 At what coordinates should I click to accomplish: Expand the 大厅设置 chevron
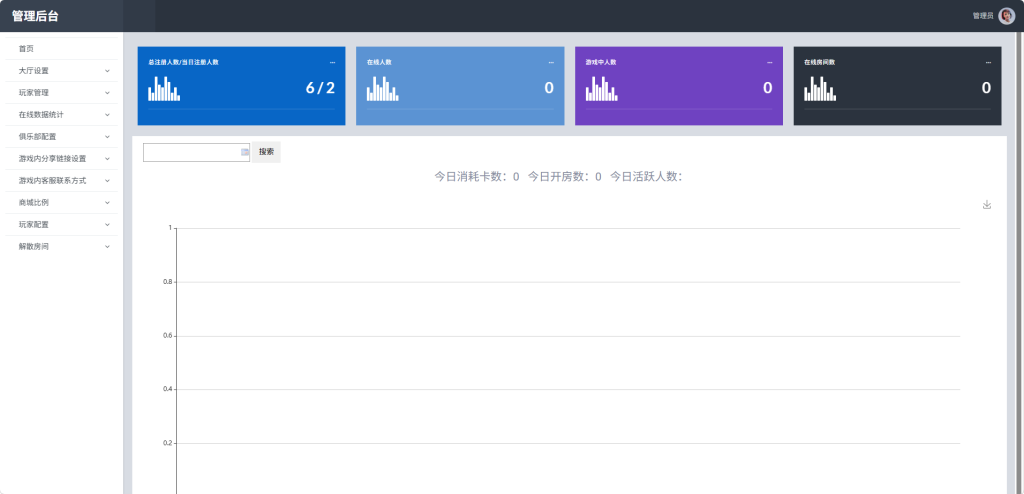click(108, 71)
